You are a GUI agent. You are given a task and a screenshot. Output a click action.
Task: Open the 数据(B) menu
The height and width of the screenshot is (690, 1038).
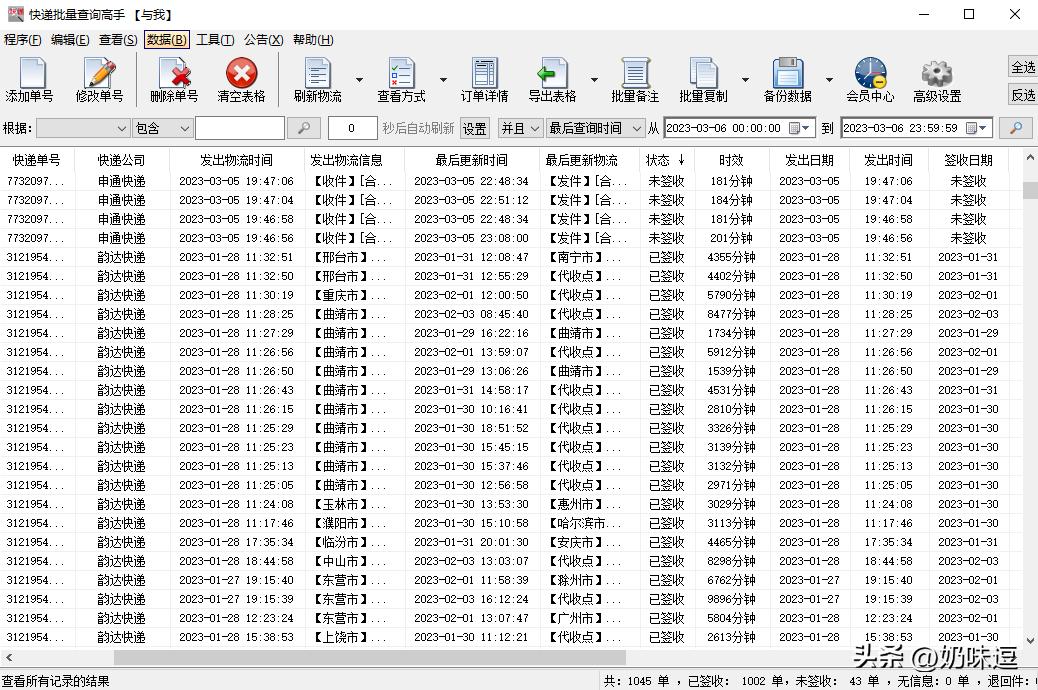coord(165,39)
